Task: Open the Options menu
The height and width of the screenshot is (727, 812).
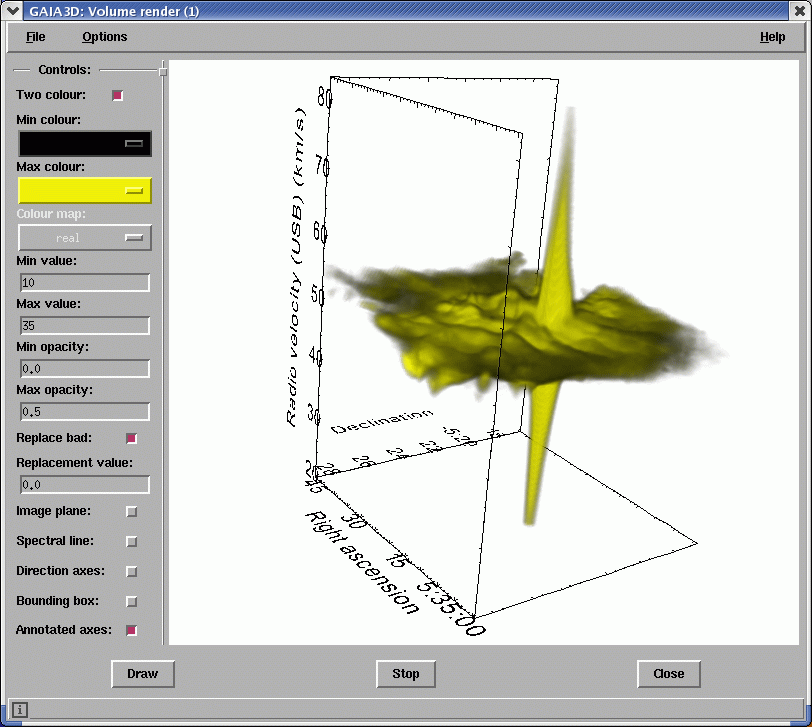Action: tap(104, 37)
